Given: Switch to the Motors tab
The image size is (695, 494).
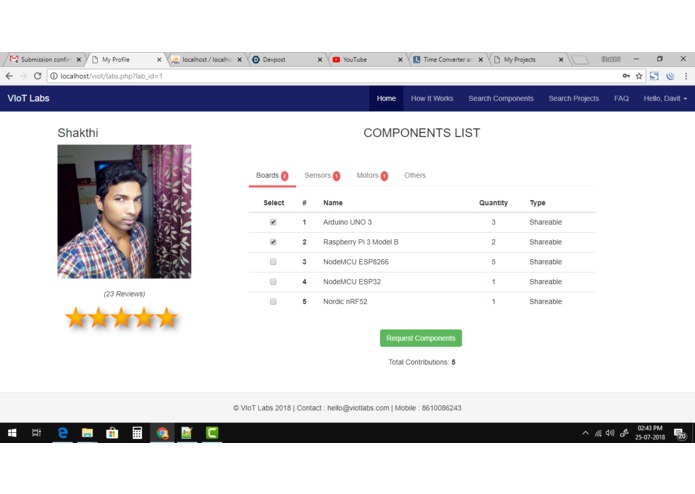Looking at the screenshot, I should [372, 175].
